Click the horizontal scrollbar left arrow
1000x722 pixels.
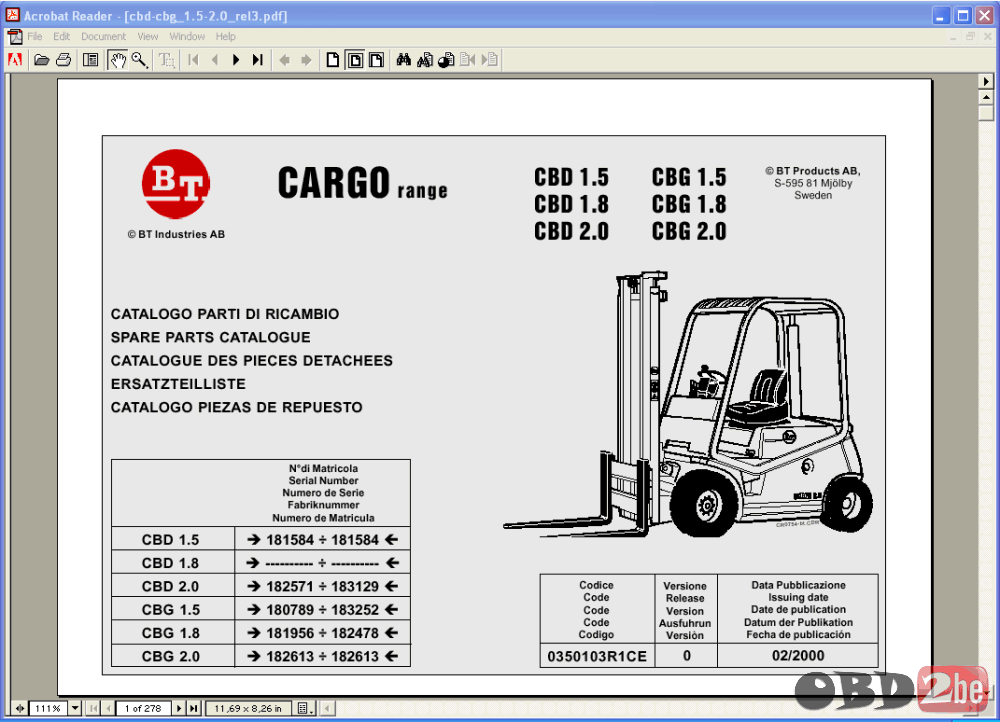pos(328,708)
